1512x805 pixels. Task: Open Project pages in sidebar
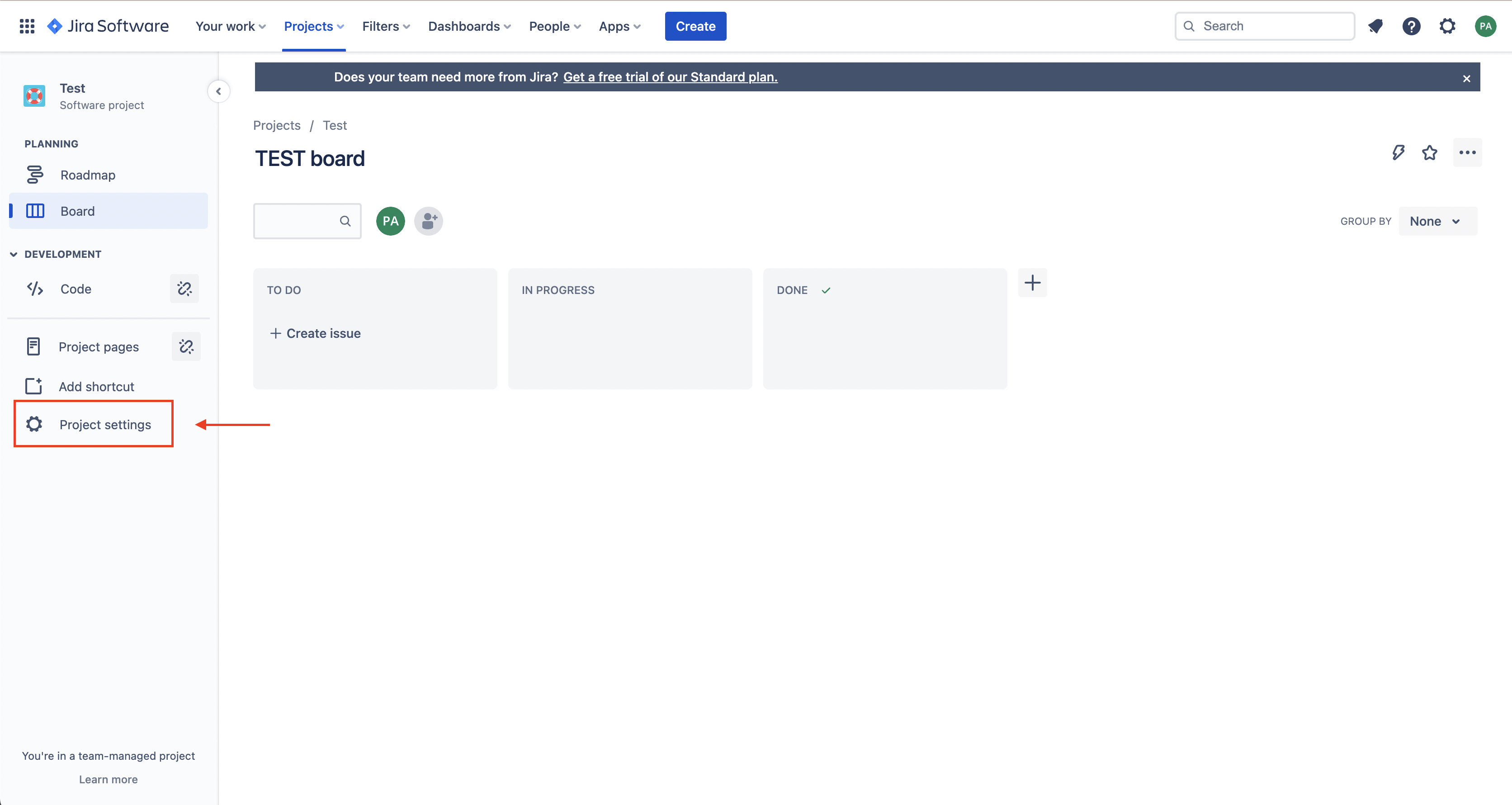pos(99,346)
